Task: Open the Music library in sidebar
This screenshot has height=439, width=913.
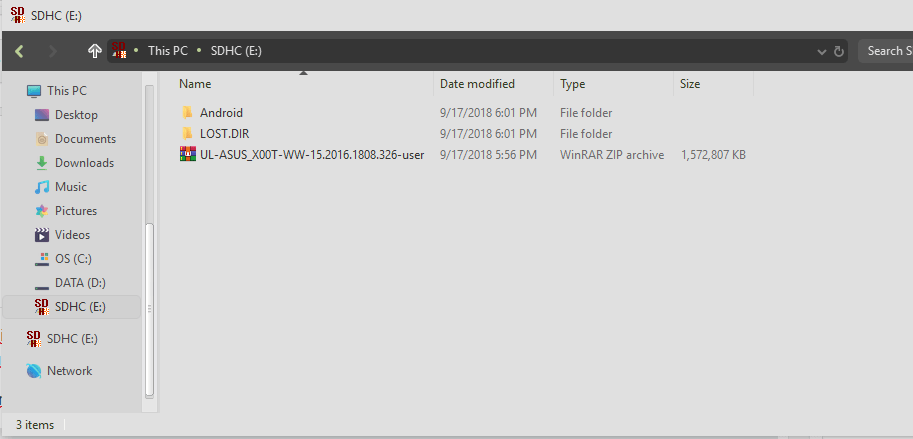Action: coord(70,187)
